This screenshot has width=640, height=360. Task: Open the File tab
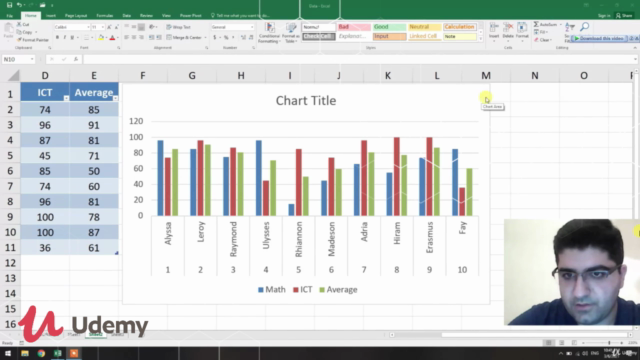pyautogui.click(x=9, y=16)
